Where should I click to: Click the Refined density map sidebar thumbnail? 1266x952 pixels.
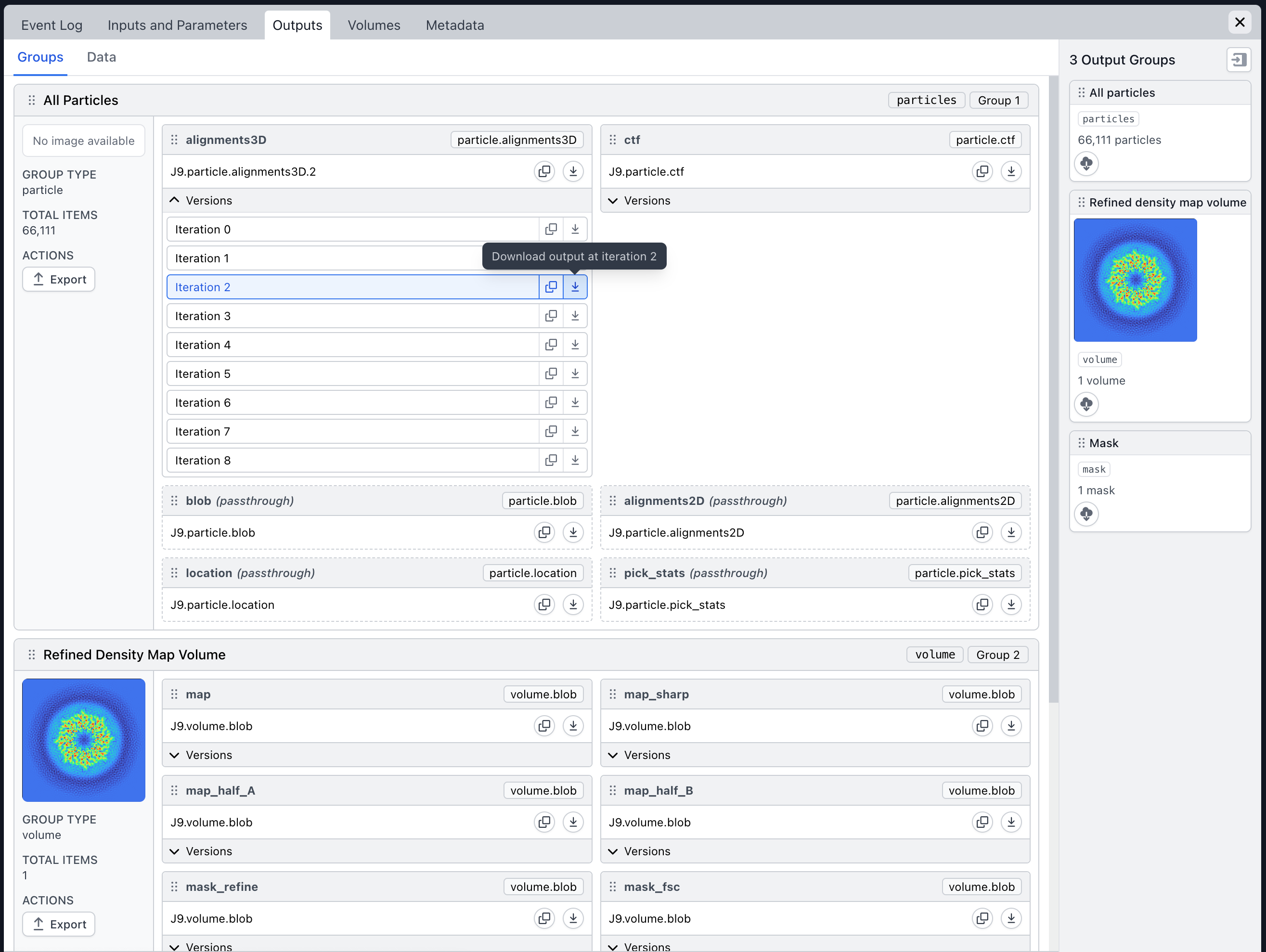(x=1135, y=280)
